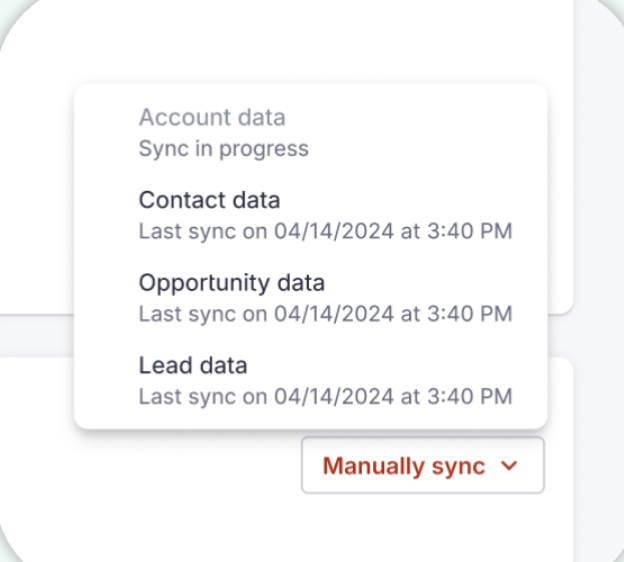Pick the Lead data sync option
624x562 pixels.
pyautogui.click(x=310, y=381)
